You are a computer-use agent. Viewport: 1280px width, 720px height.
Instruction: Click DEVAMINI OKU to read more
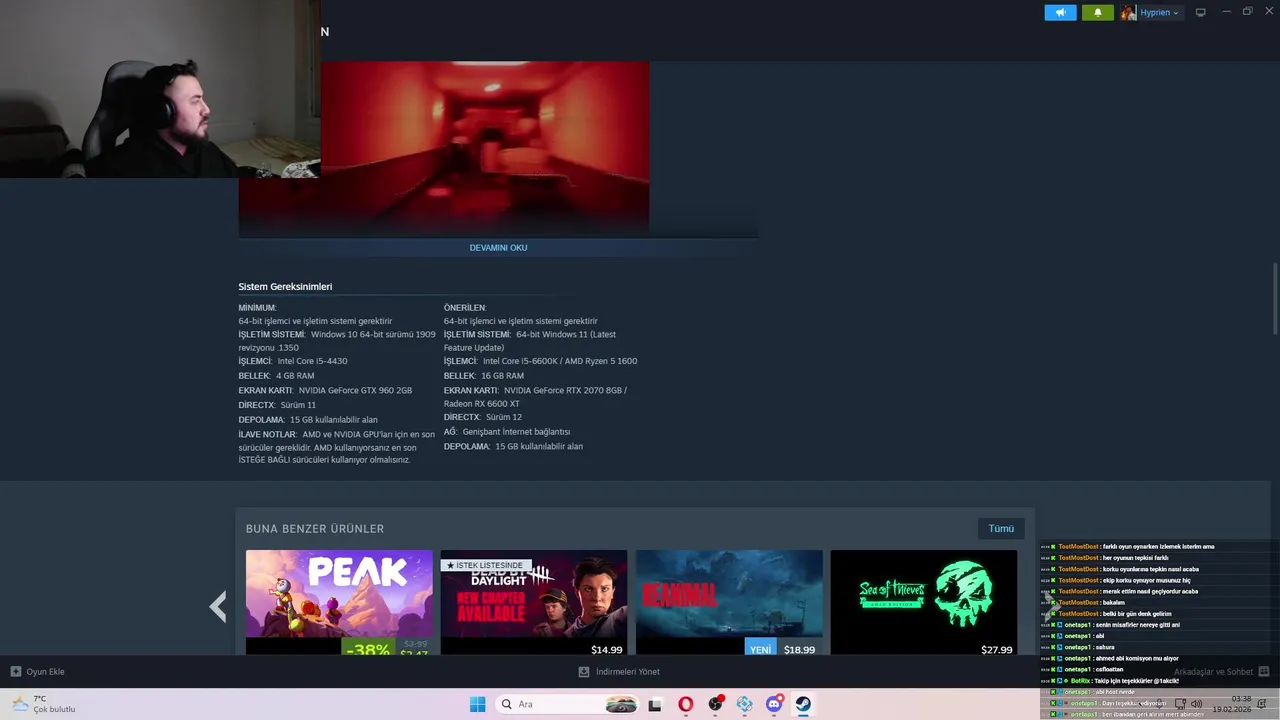tap(498, 248)
